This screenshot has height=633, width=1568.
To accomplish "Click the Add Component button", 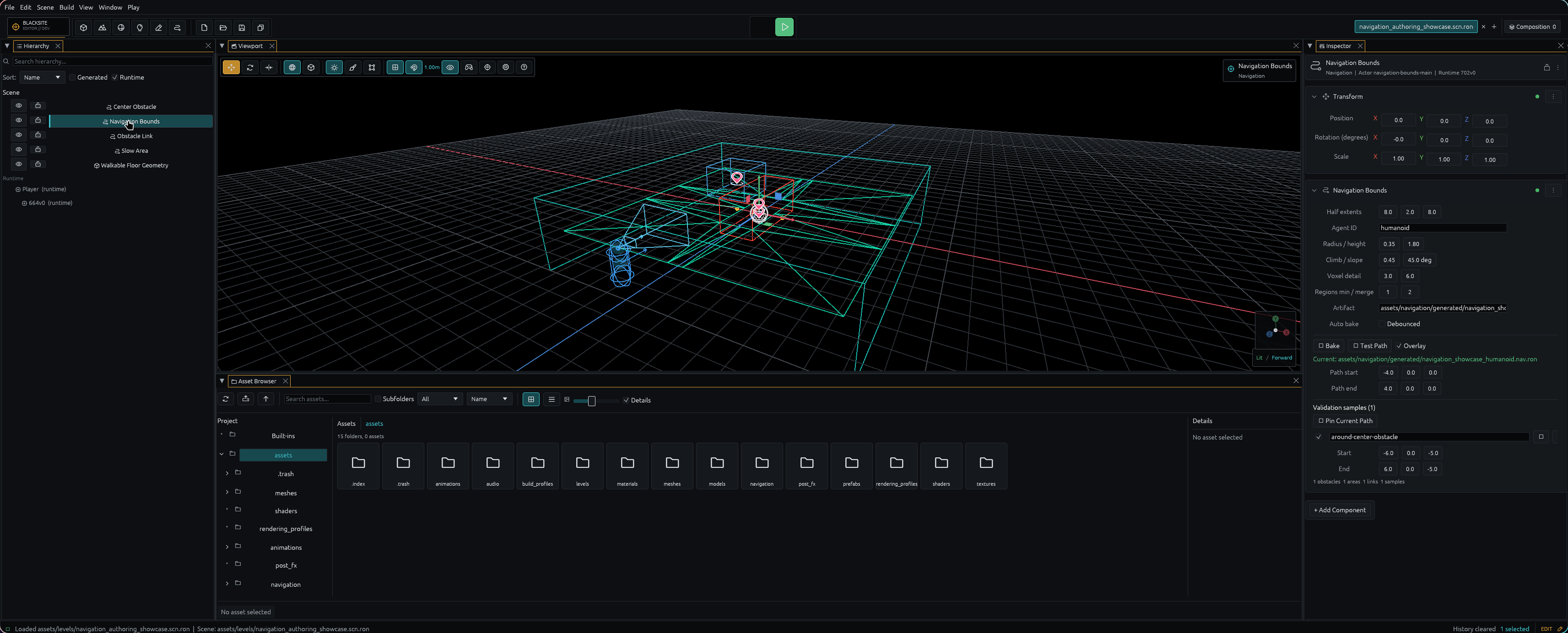I will pos(1339,510).
